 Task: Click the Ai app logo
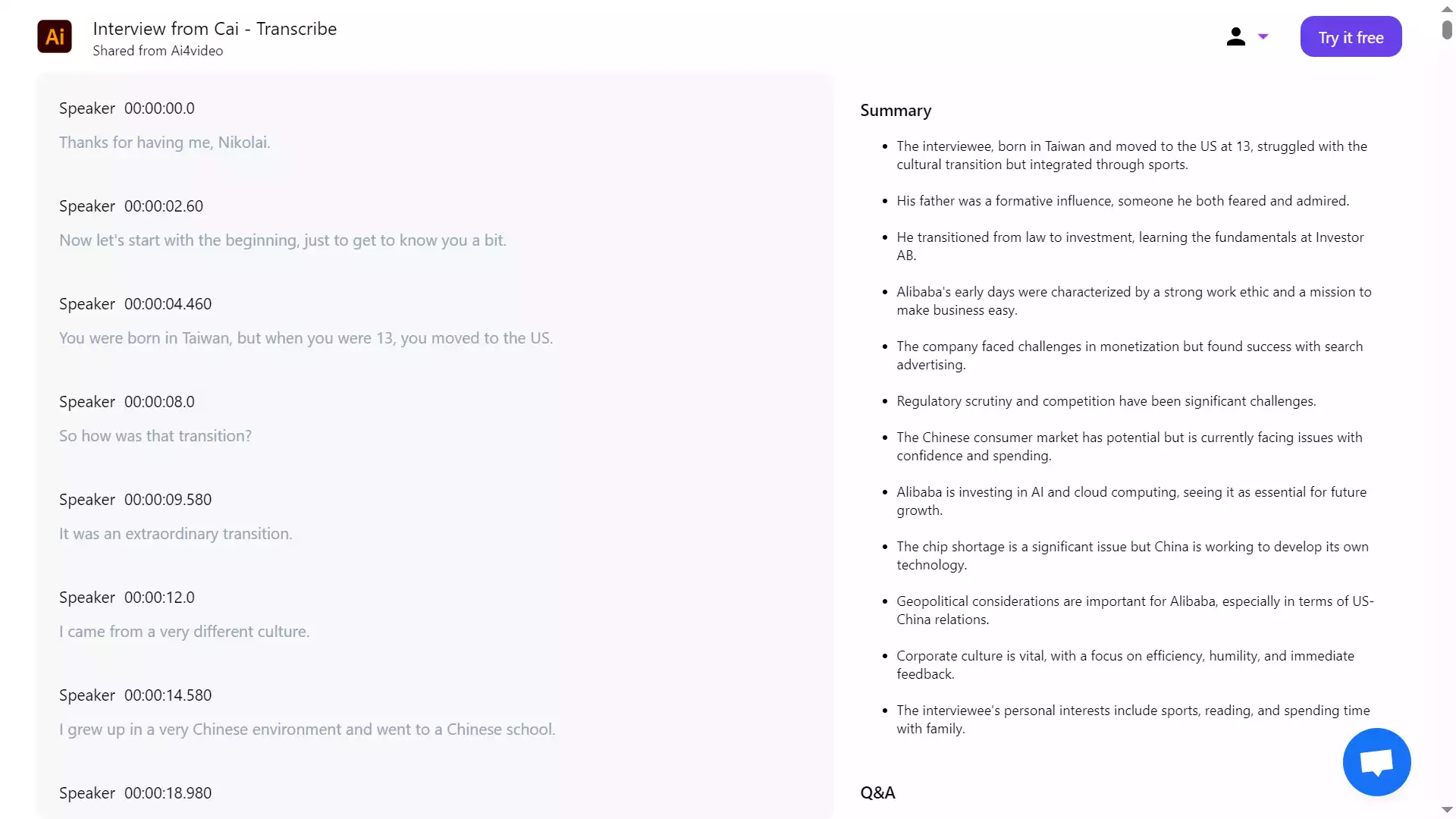tap(54, 36)
